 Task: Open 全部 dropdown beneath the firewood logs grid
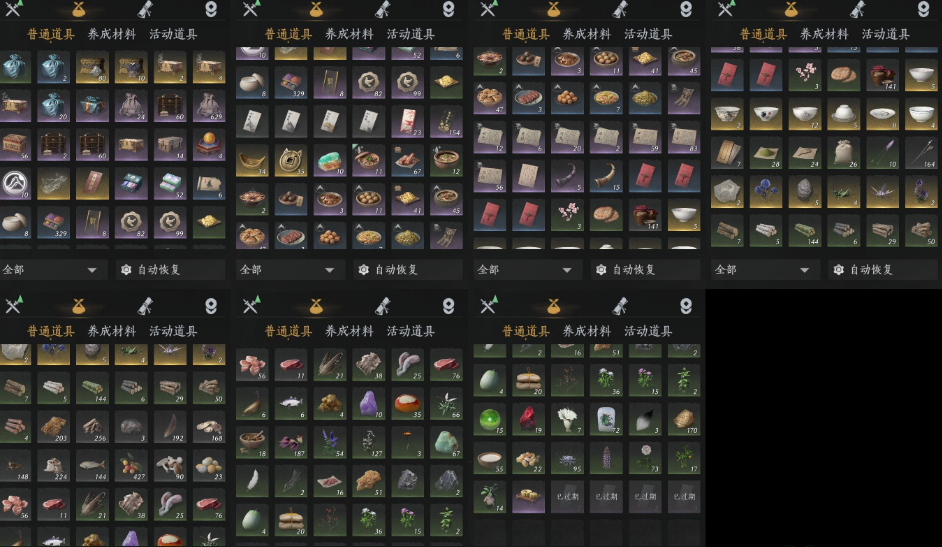point(762,270)
